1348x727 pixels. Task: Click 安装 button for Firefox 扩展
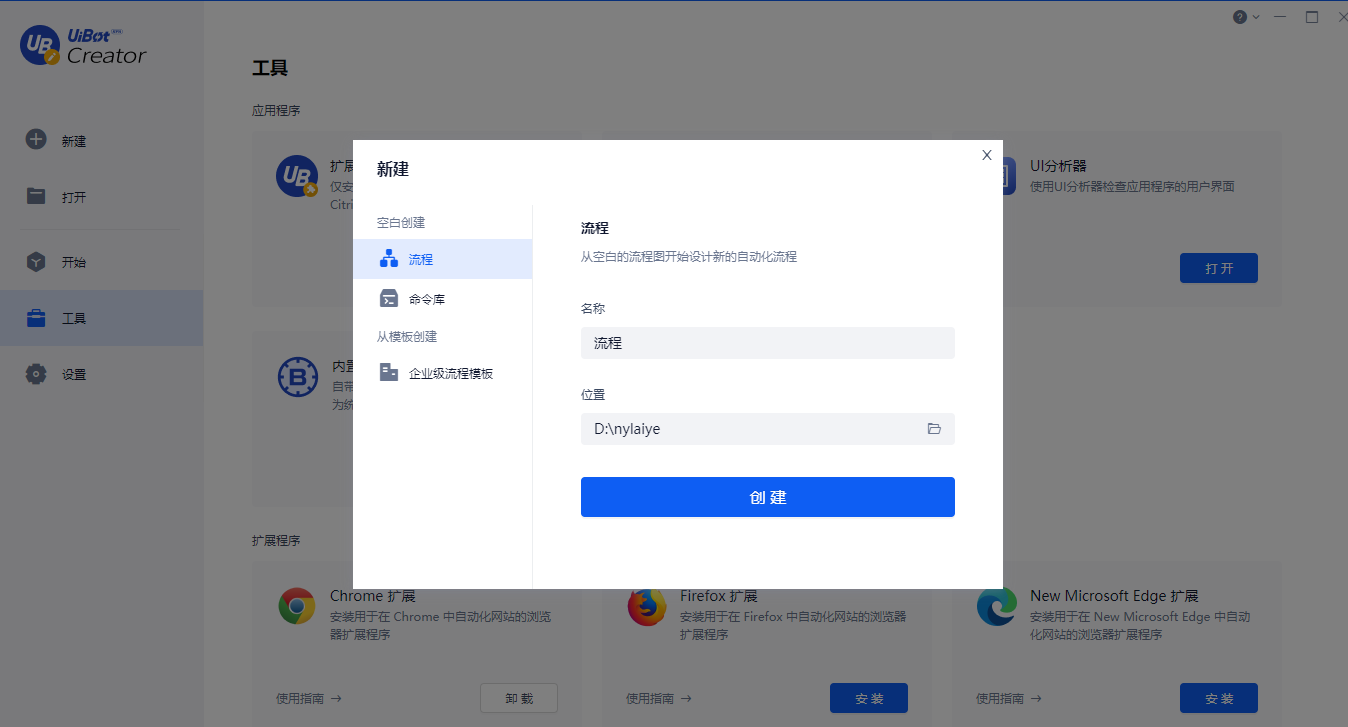coord(868,698)
